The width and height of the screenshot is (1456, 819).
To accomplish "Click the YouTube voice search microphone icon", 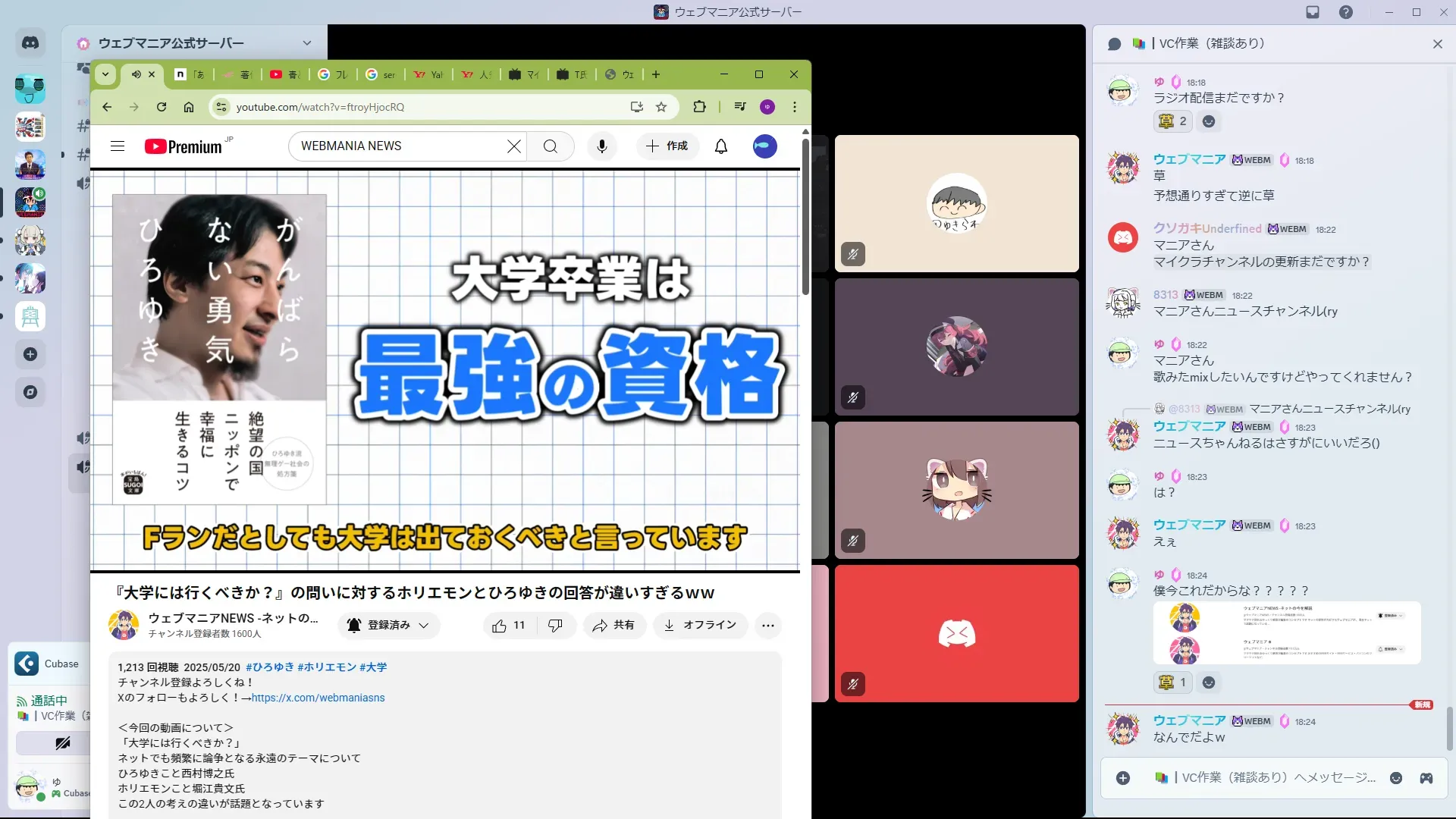I will click(x=601, y=146).
